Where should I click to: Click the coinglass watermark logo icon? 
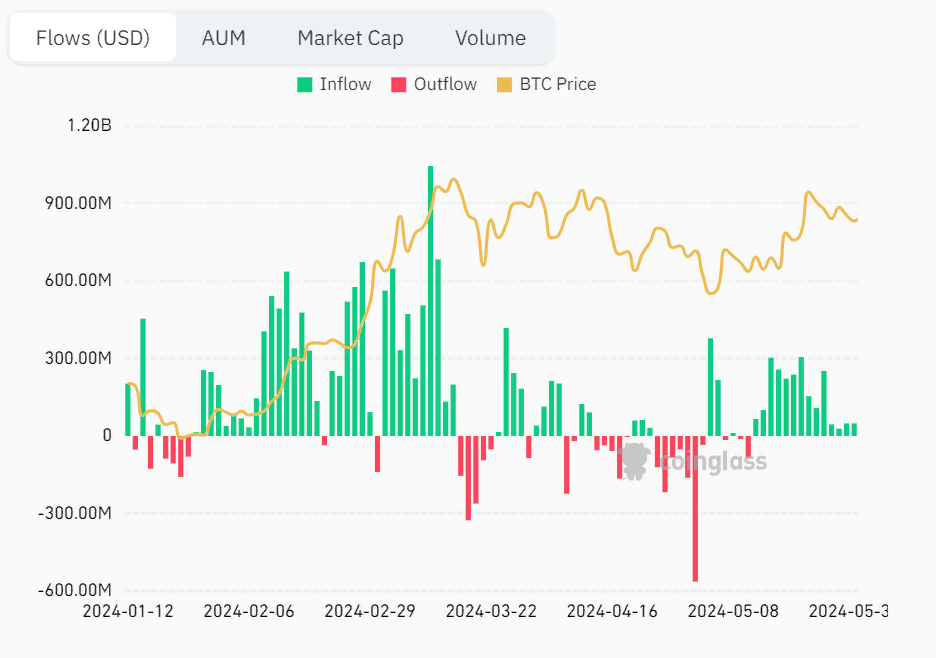[634, 461]
